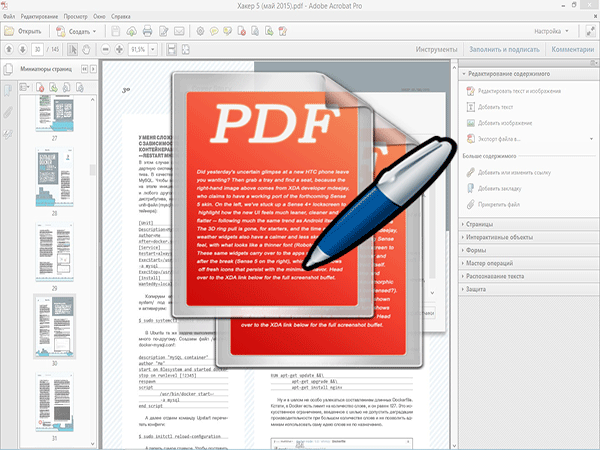Open the zoom percentage dropdown arrow
600x450 pixels.
pos(153,49)
